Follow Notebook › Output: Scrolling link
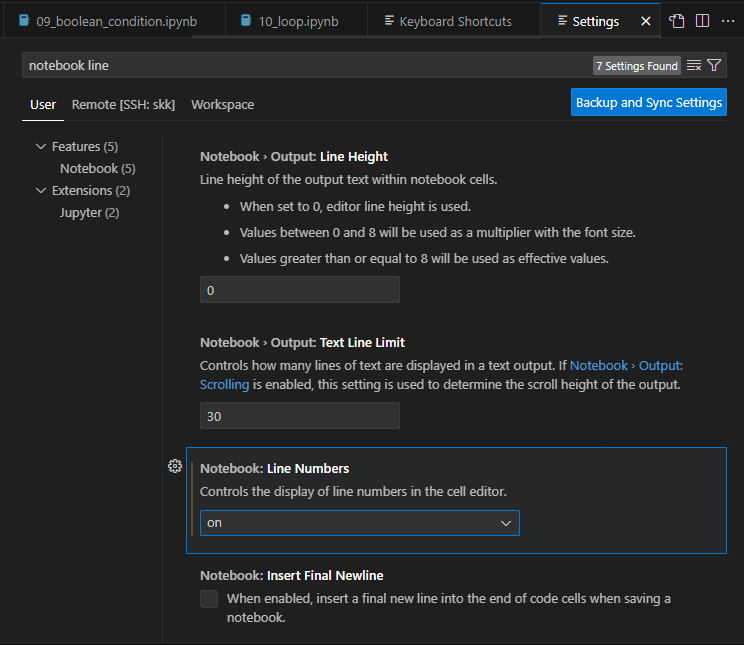Viewport: 744px width, 645px height. point(626,366)
